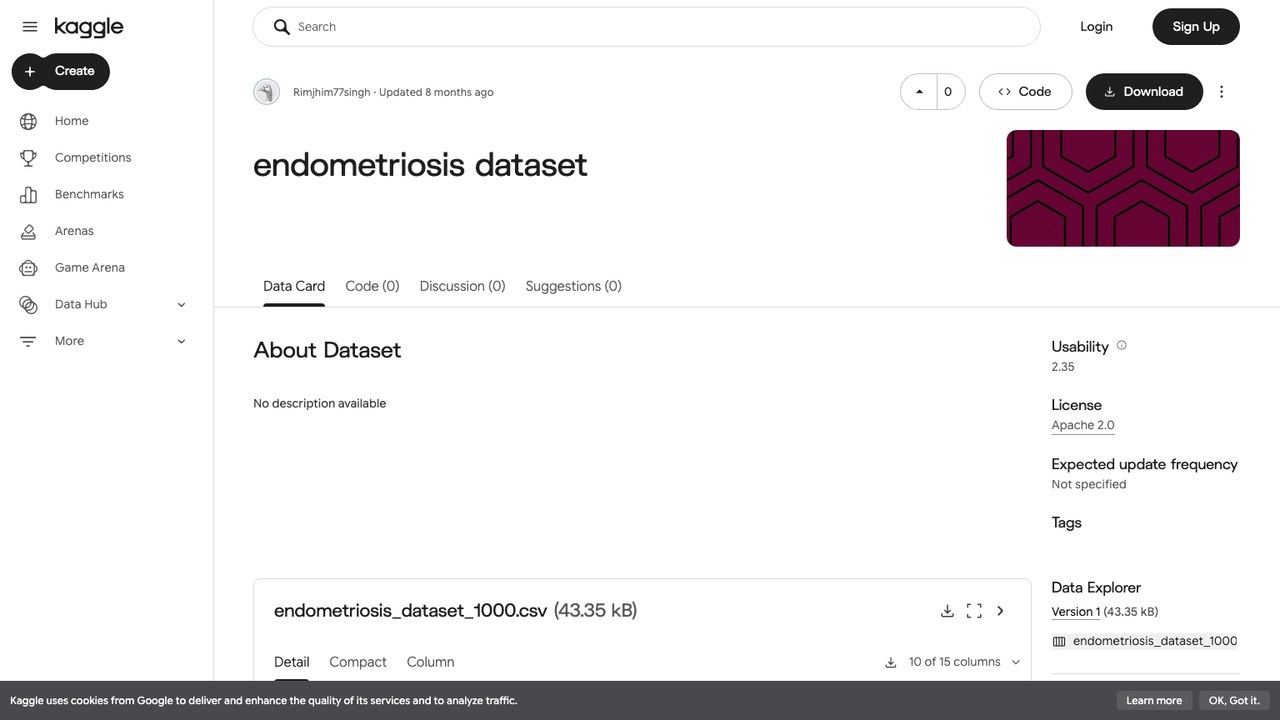Expand the More sidebar section
Viewport: 1280px width, 720px height.
[x=181, y=342]
